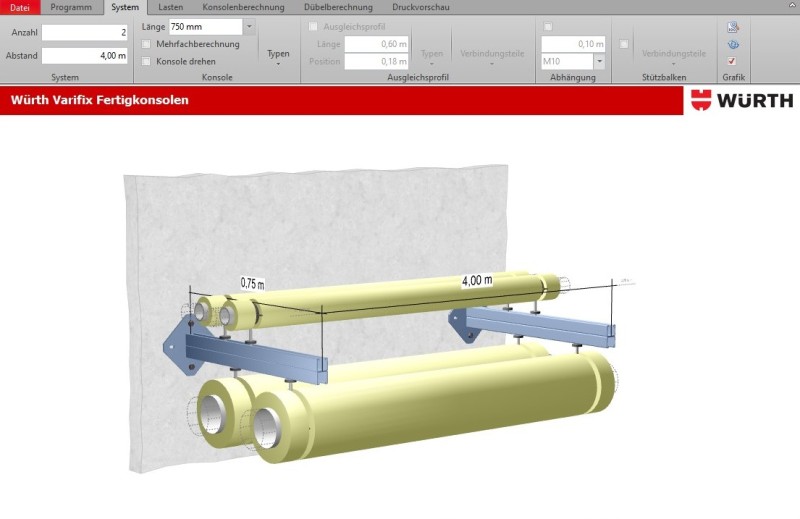Image resolution: width=800 pixels, height=519 pixels.
Task: Open the M10 thread size dropdown
Action: tap(599, 61)
